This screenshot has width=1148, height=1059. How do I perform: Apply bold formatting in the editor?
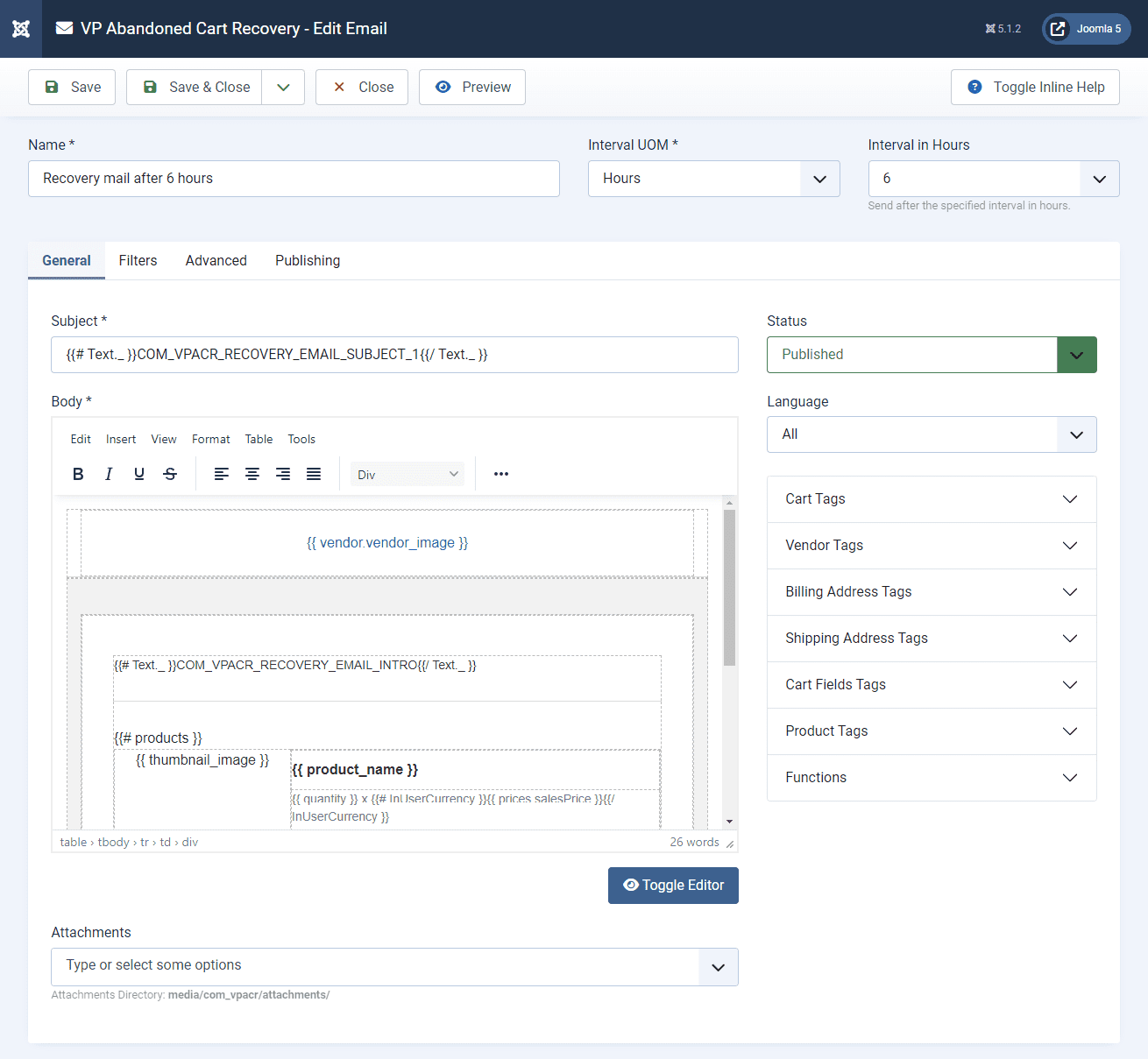78,474
